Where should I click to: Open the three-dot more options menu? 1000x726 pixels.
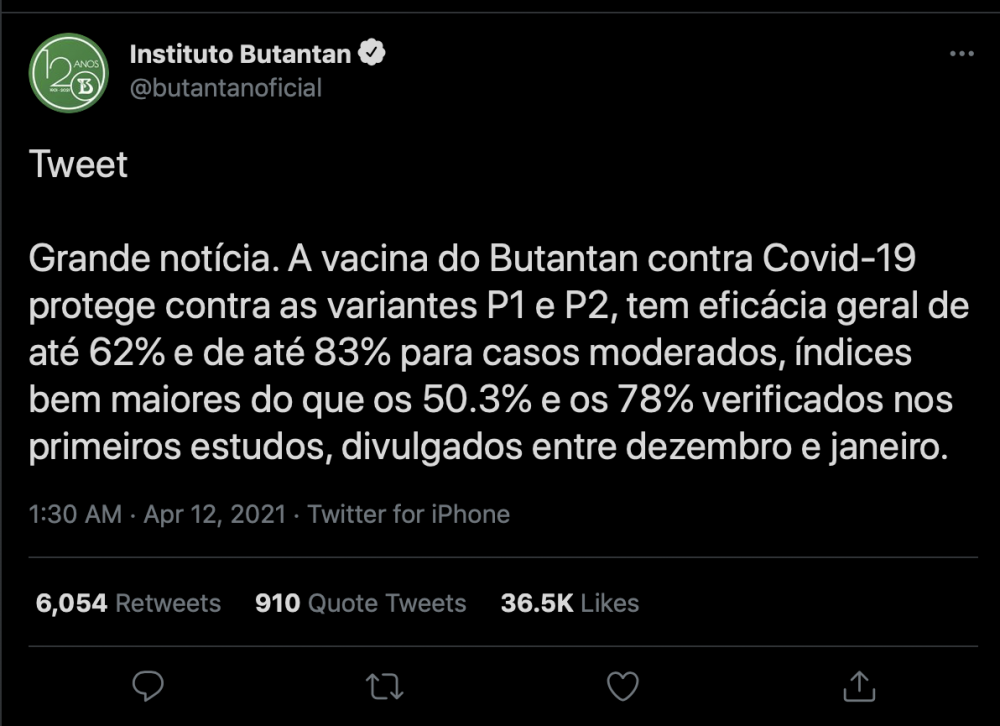coord(962,54)
